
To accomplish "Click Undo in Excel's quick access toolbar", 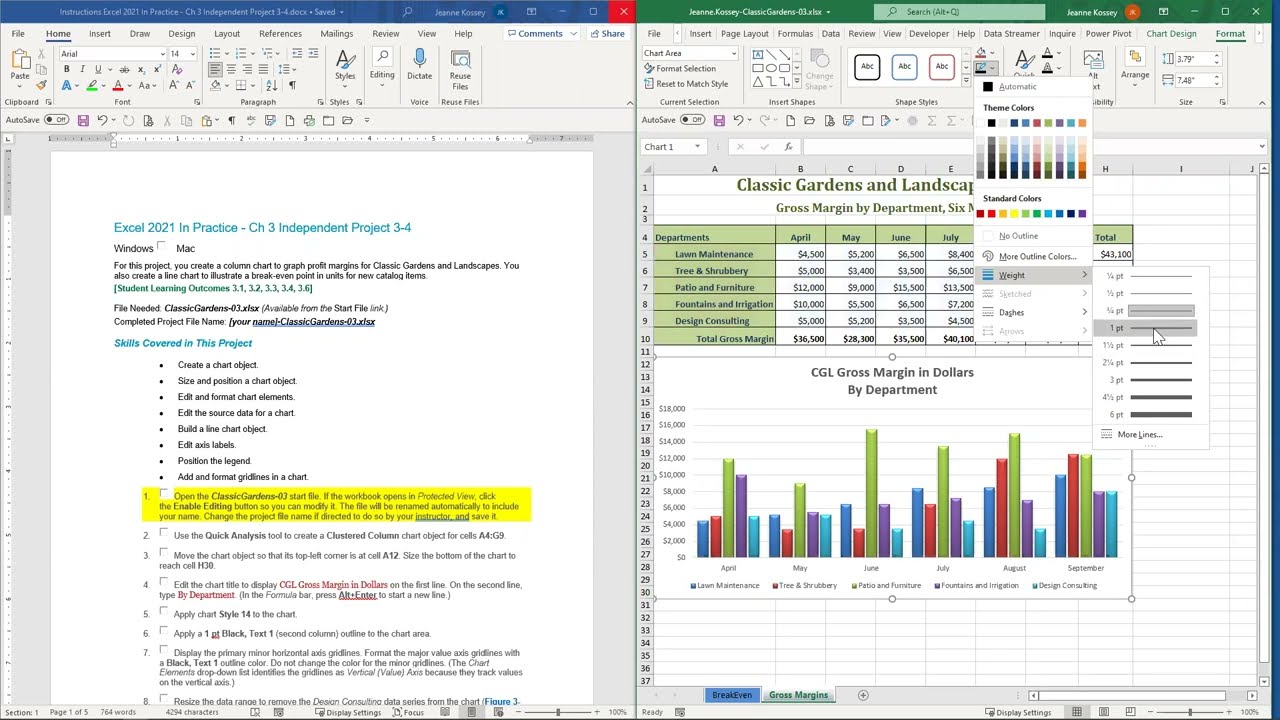I will (737, 120).
